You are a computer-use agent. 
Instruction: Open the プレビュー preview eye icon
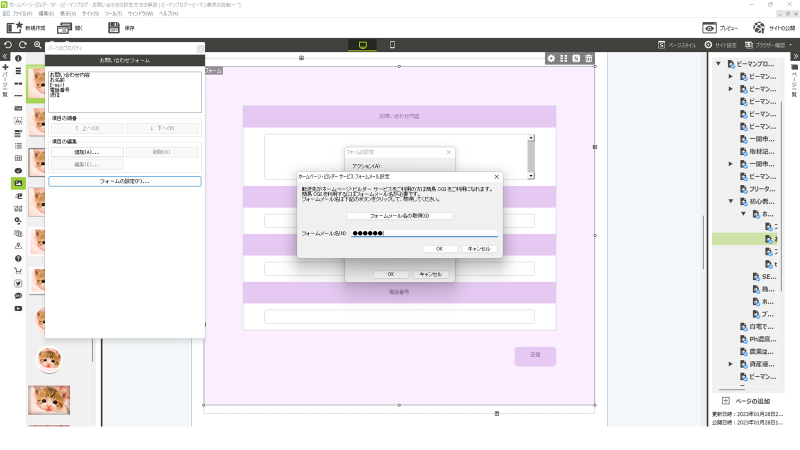(x=709, y=28)
